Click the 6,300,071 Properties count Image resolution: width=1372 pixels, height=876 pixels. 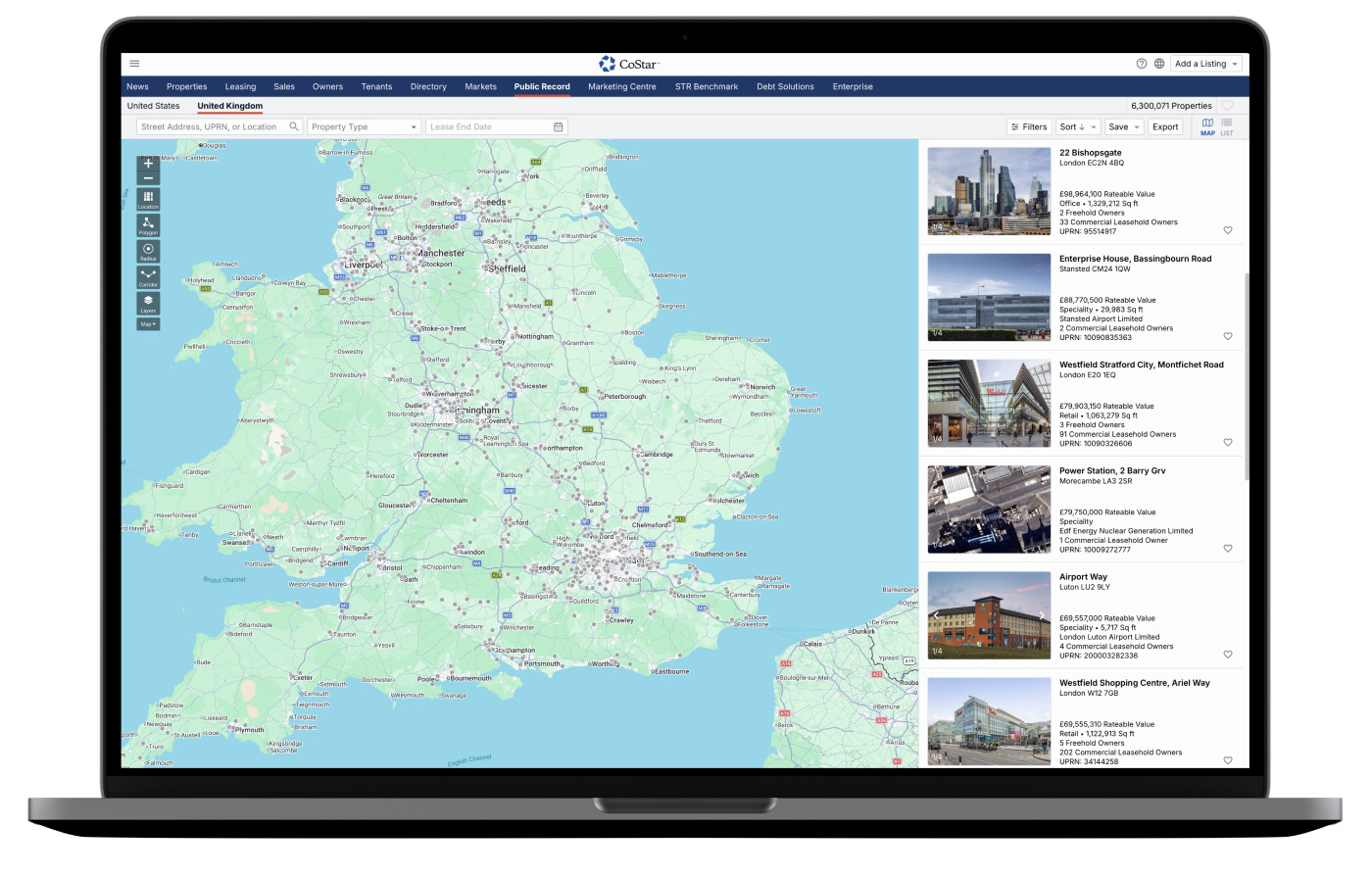click(x=1171, y=106)
